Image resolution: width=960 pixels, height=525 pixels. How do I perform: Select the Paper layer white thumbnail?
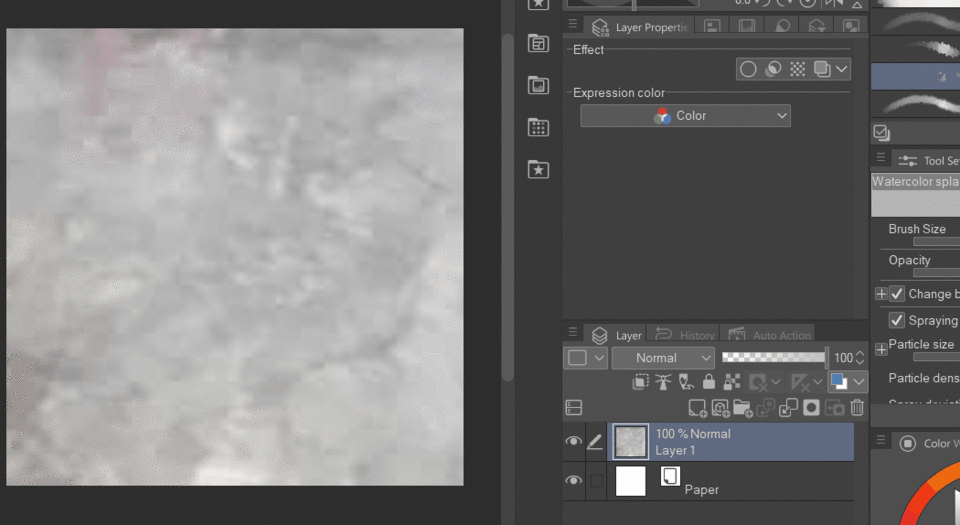631,481
